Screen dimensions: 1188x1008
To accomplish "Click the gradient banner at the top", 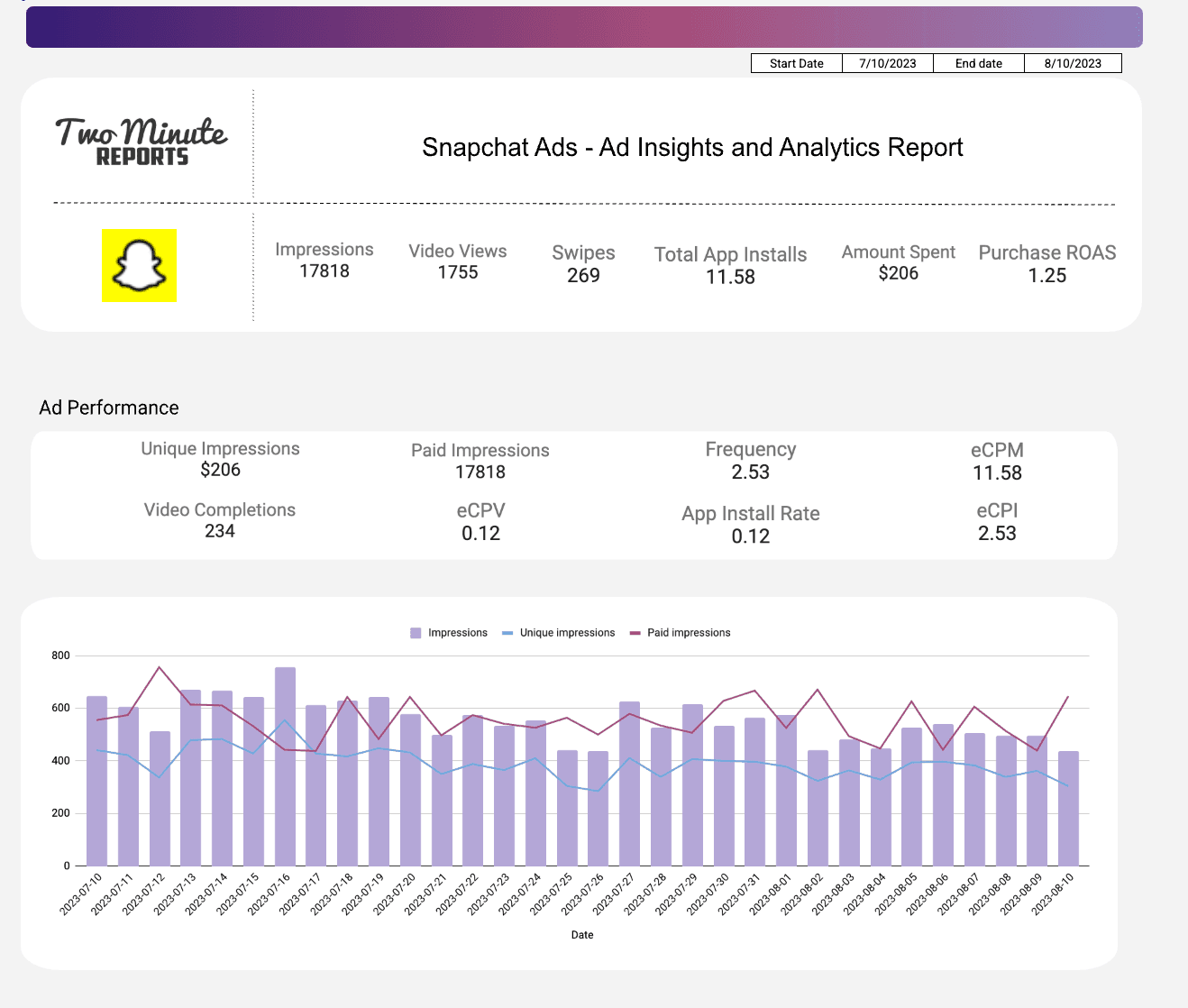I will 584,27.
